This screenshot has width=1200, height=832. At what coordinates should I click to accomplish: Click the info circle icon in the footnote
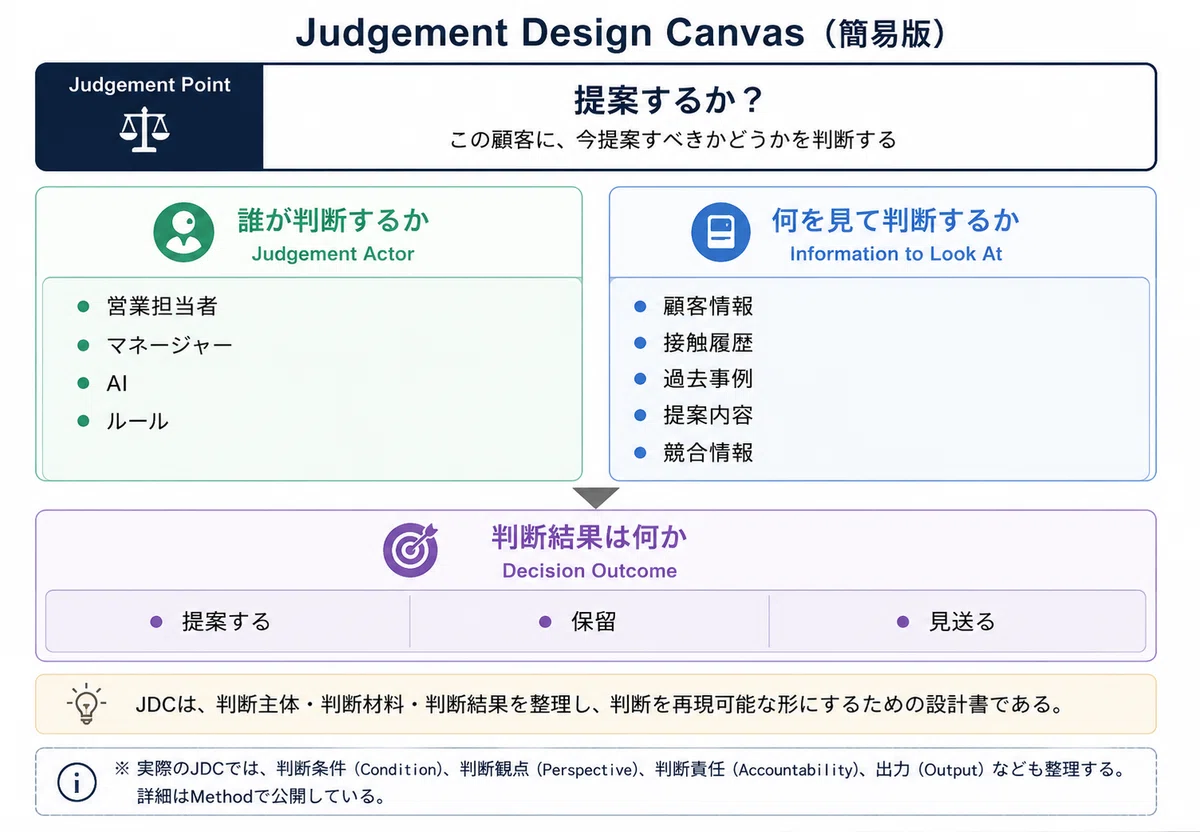coord(77,782)
